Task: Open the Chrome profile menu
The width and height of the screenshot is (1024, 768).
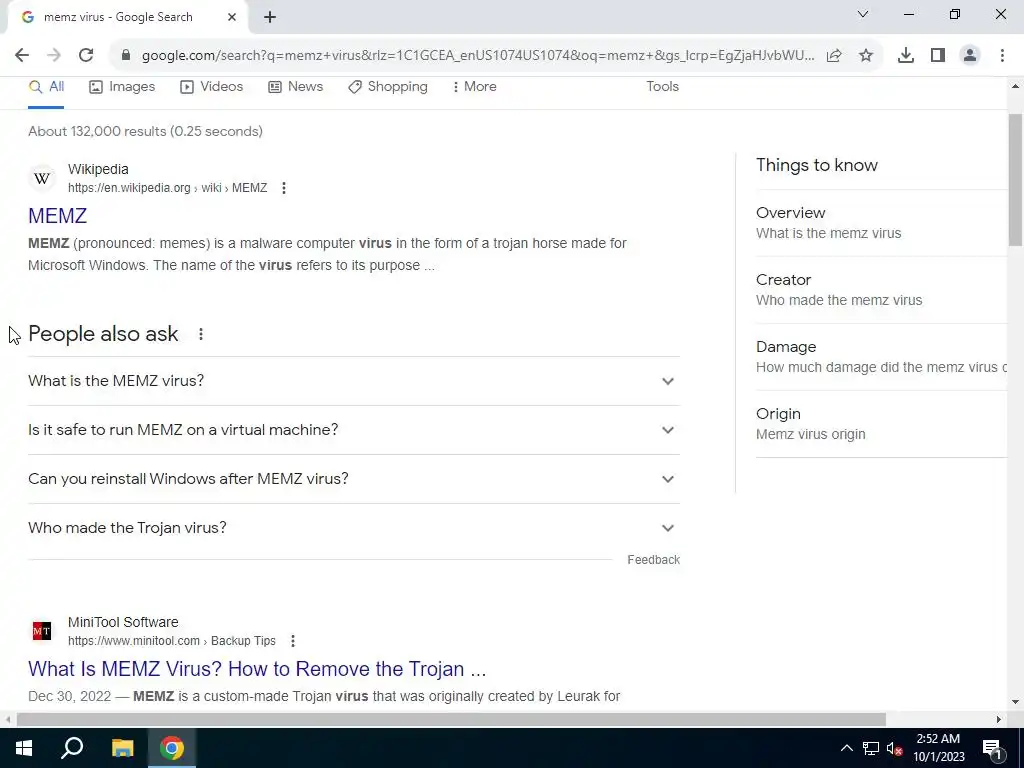Action: coord(970,56)
